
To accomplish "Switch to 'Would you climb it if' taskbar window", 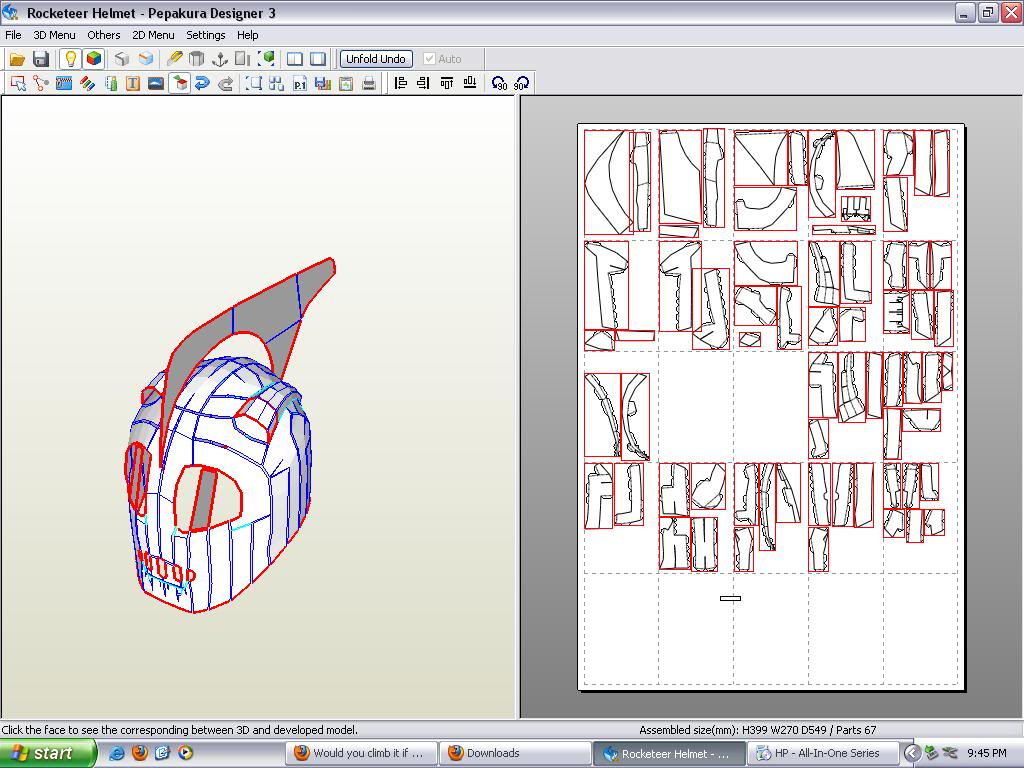I will click(x=360, y=753).
